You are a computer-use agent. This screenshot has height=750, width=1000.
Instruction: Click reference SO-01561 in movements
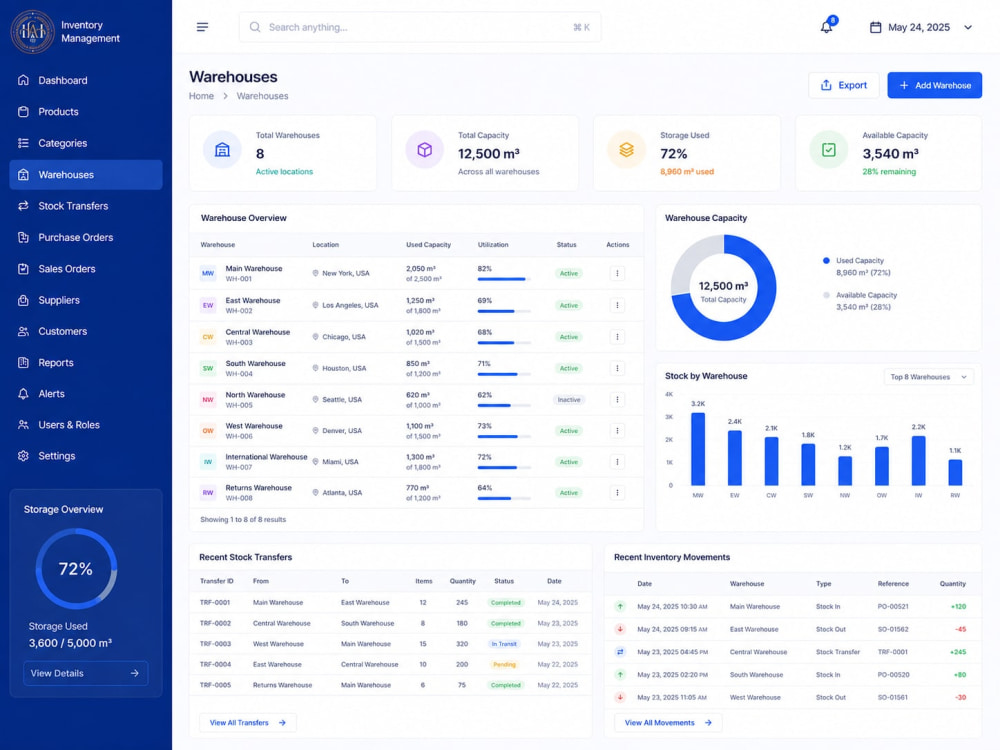pos(893,697)
